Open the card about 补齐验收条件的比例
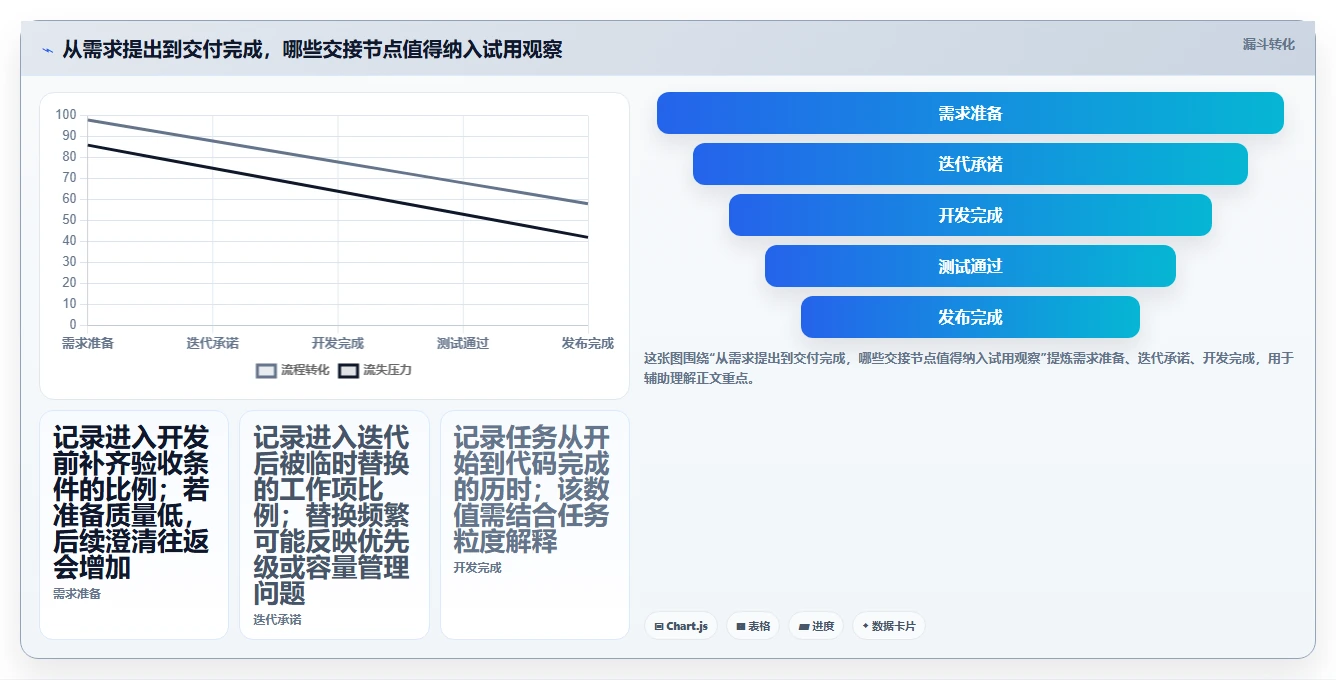Image resolution: width=1336 pixels, height=680 pixels. click(x=134, y=524)
